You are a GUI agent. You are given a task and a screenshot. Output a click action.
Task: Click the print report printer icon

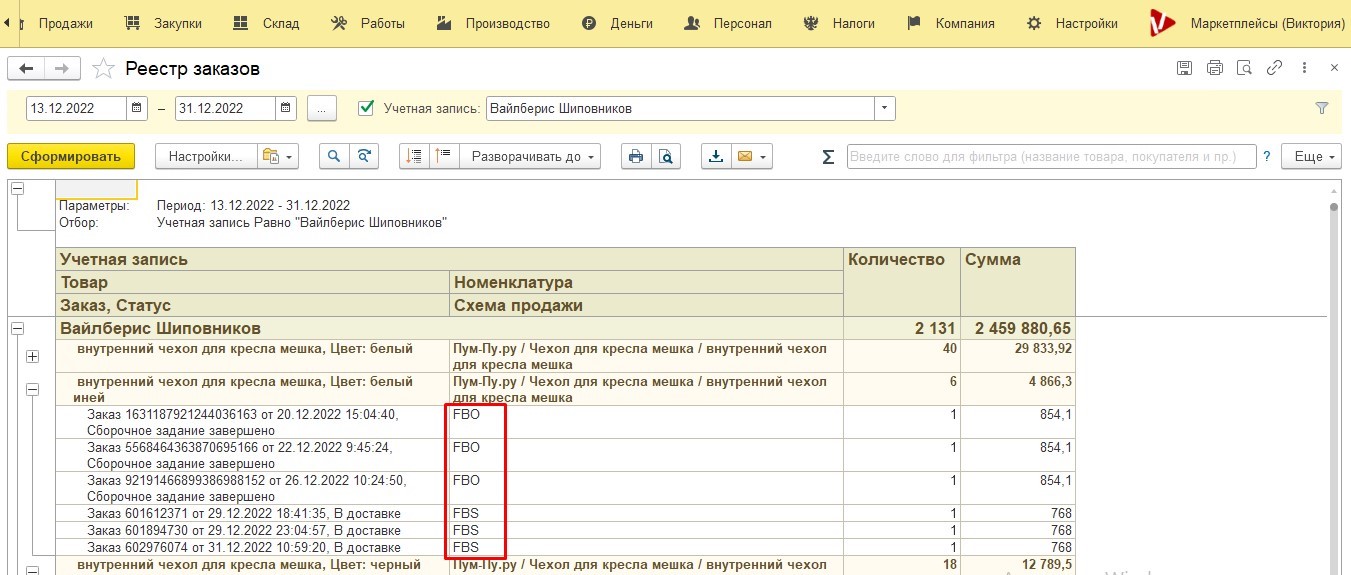(x=635, y=156)
